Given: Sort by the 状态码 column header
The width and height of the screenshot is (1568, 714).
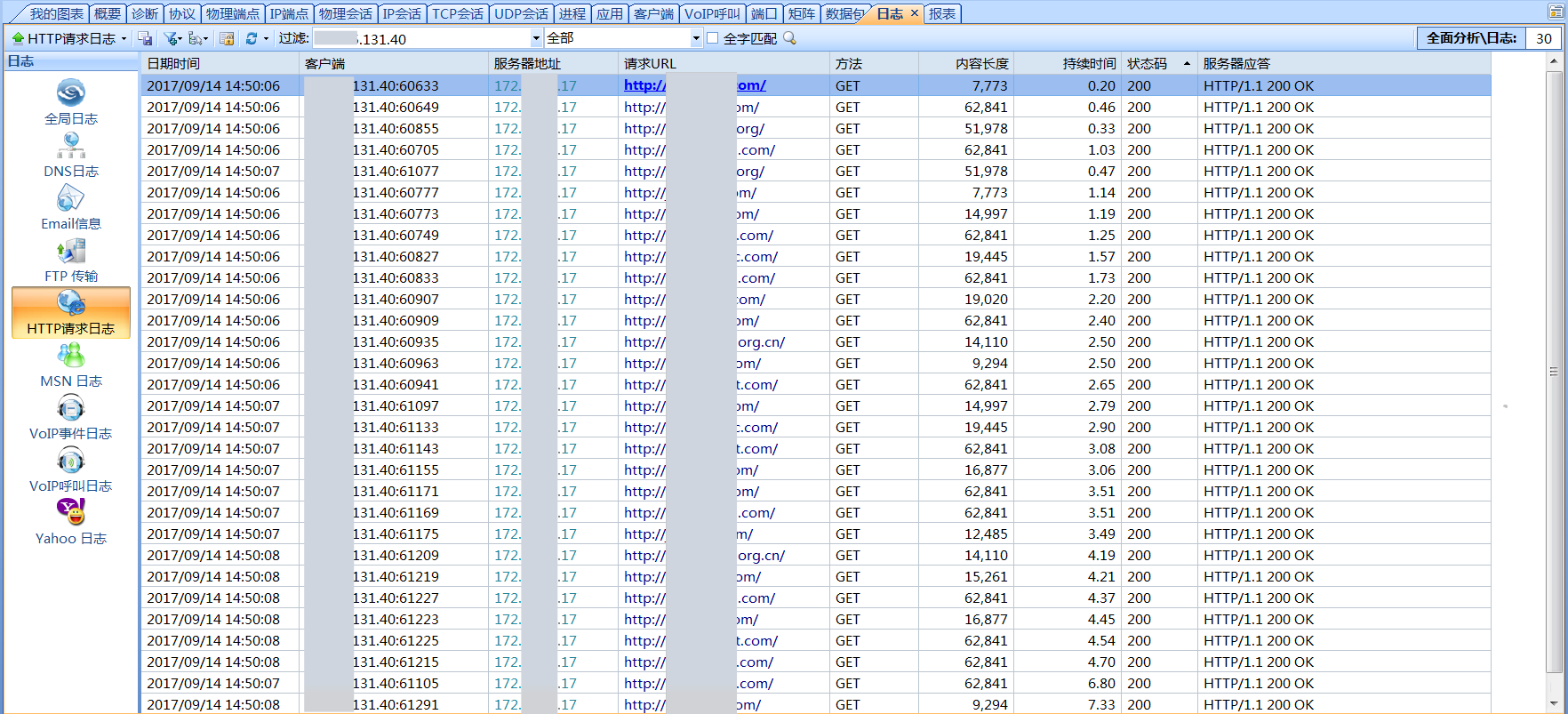Looking at the screenshot, I should (1148, 64).
